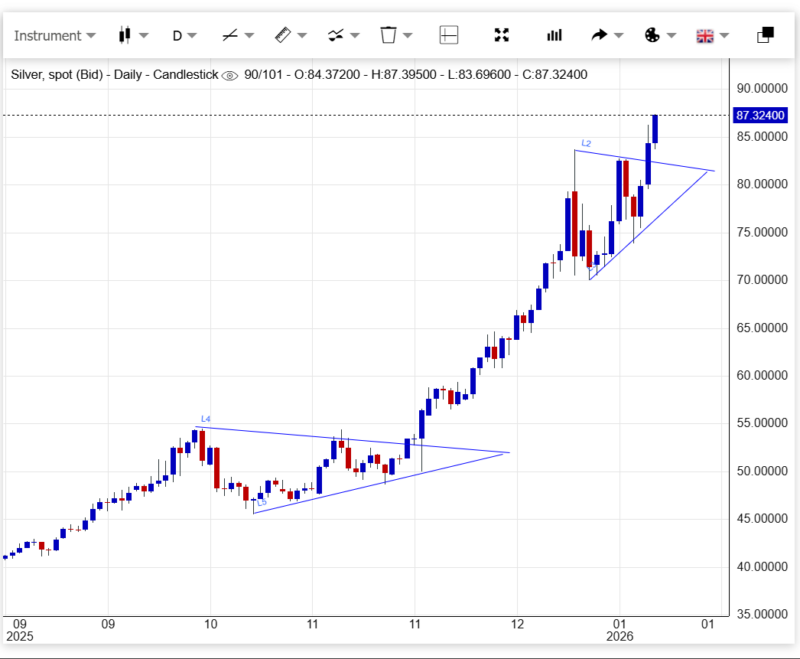Toggle the crosshair layout icon

coord(448,35)
